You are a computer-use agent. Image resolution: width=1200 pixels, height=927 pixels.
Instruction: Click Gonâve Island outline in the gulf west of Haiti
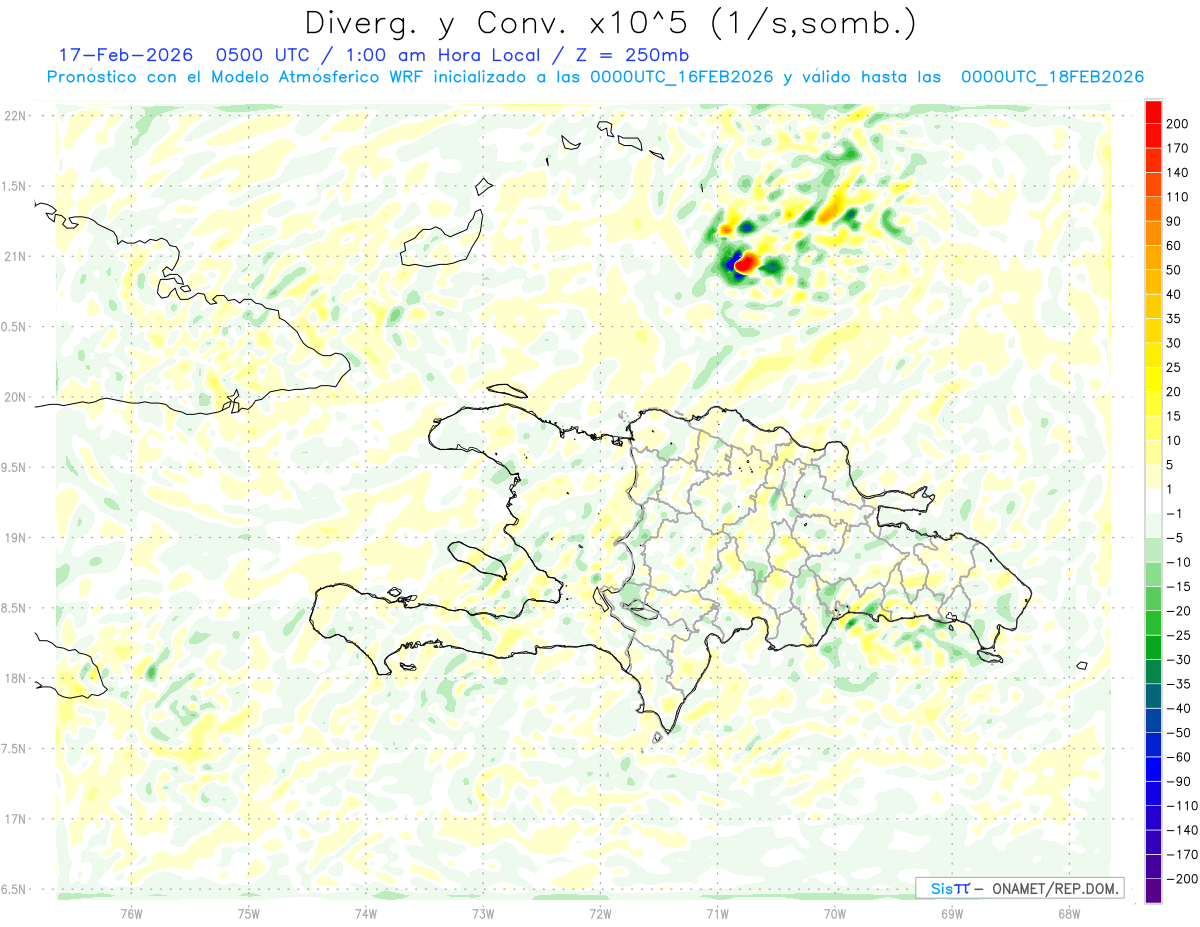point(478,560)
